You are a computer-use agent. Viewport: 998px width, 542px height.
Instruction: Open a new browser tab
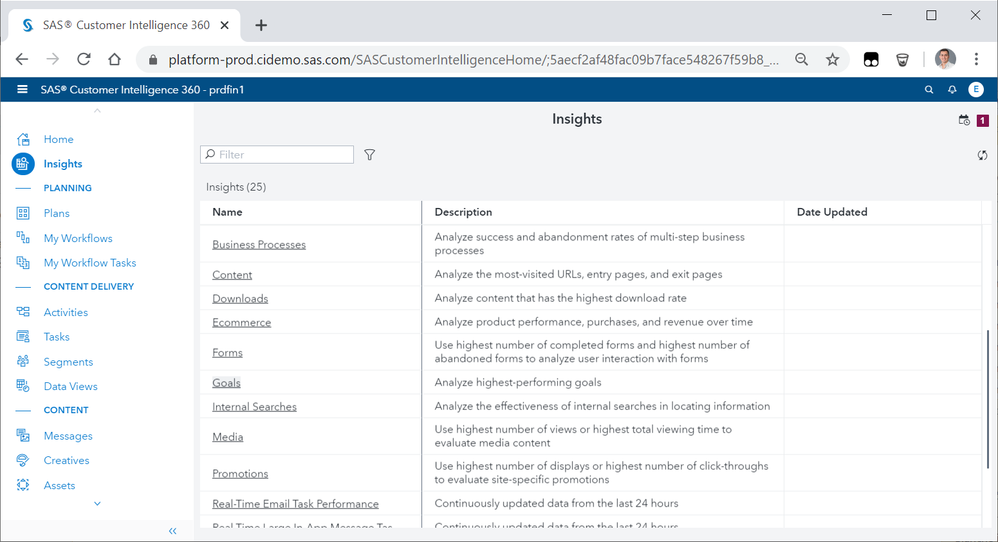(261, 25)
